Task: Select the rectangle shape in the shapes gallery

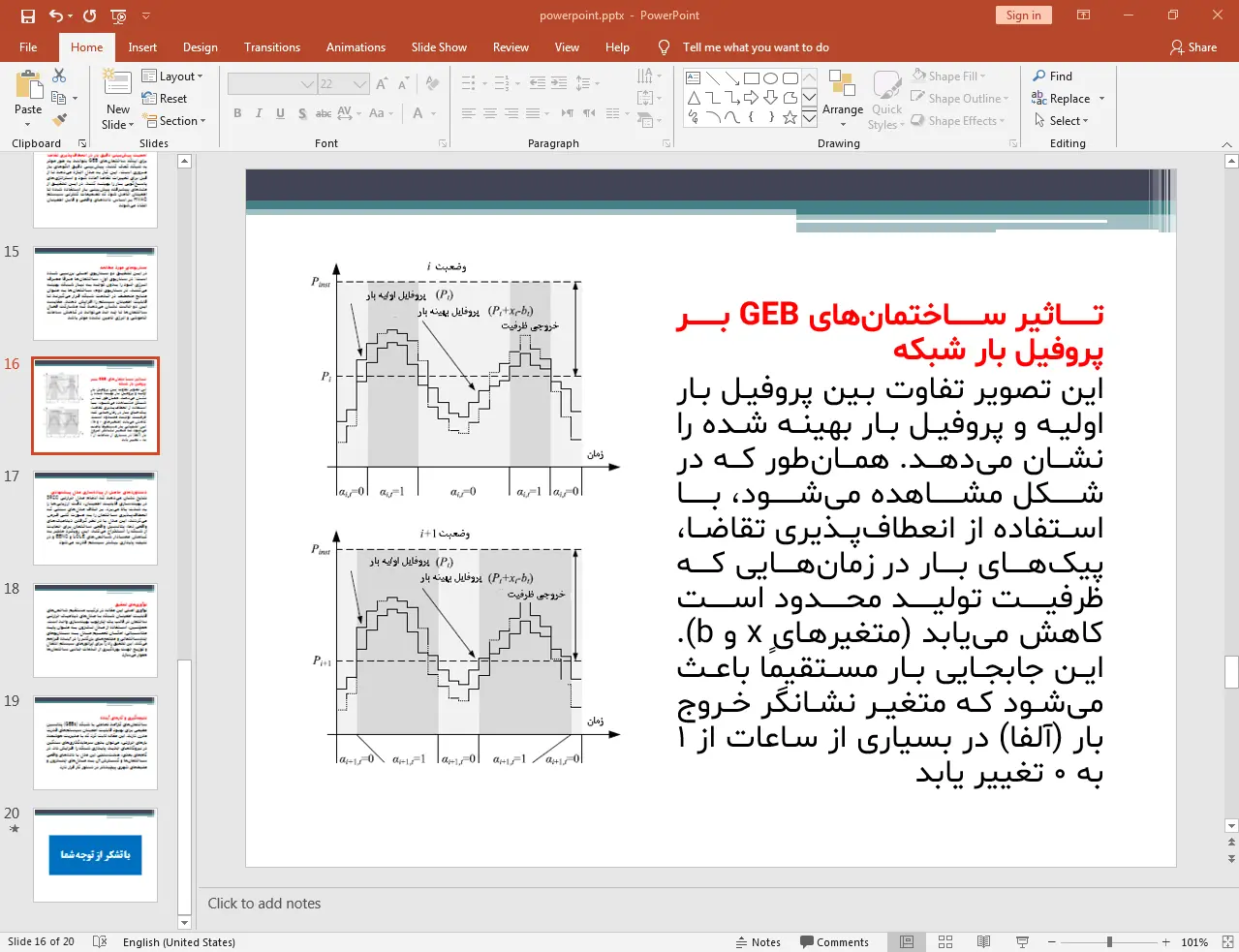Action: [751, 78]
